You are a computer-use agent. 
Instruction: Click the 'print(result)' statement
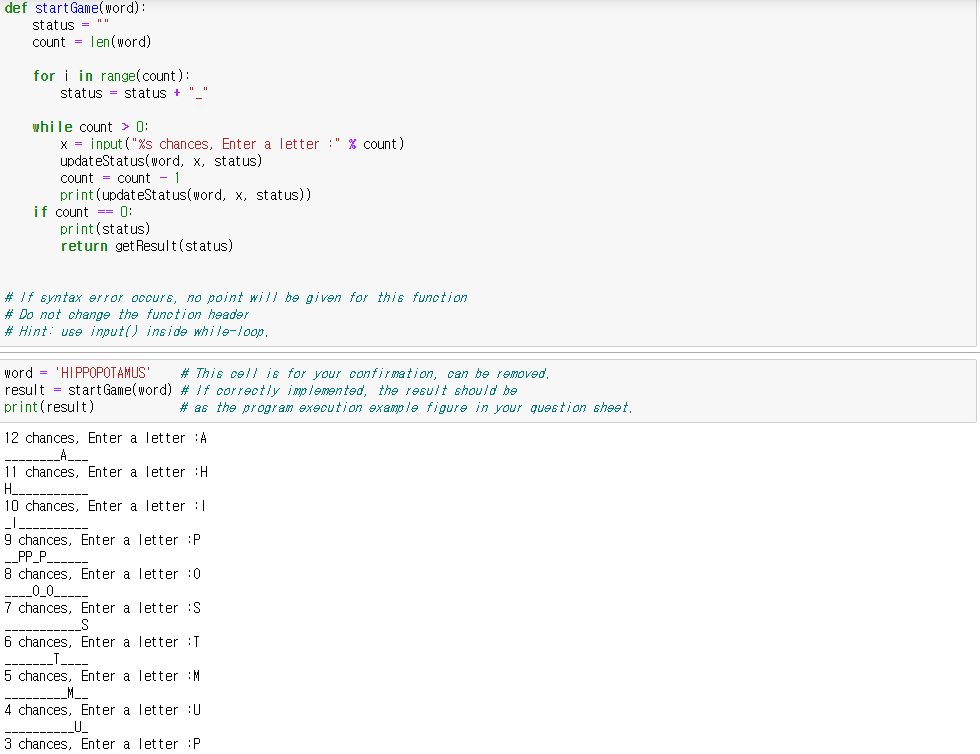[x=49, y=407]
